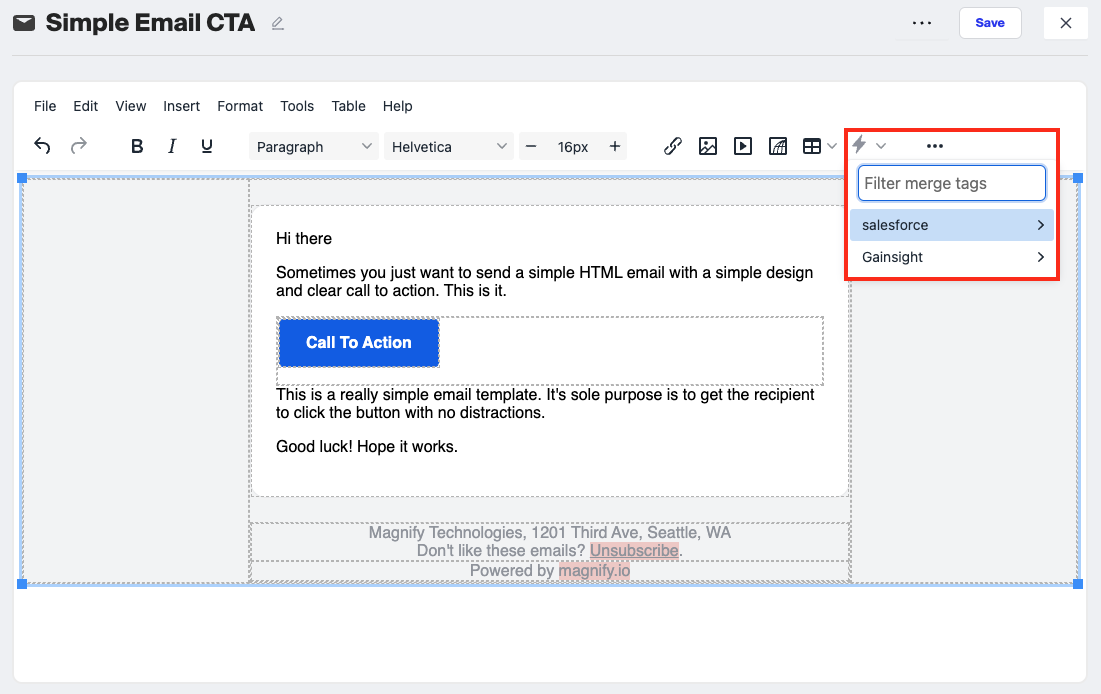Image resolution: width=1101 pixels, height=694 pixels.
Task: Click the insert media icon
Action: 743,146
